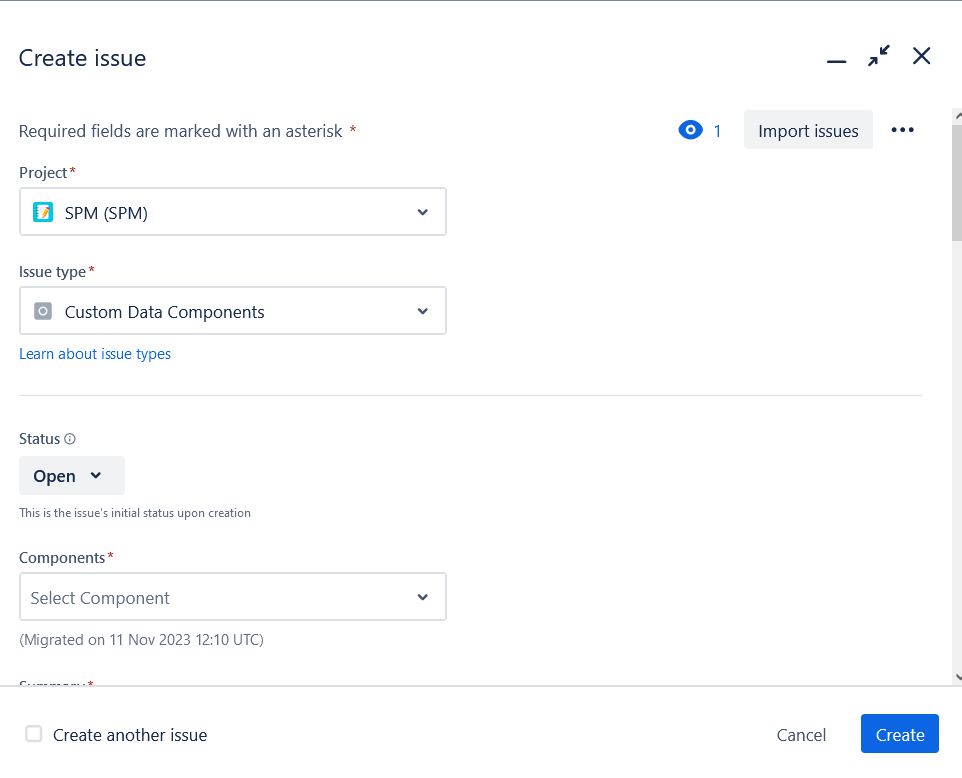Click the minimize dialog dash icon
Screen dimensions: 962x778
point(836,61)
